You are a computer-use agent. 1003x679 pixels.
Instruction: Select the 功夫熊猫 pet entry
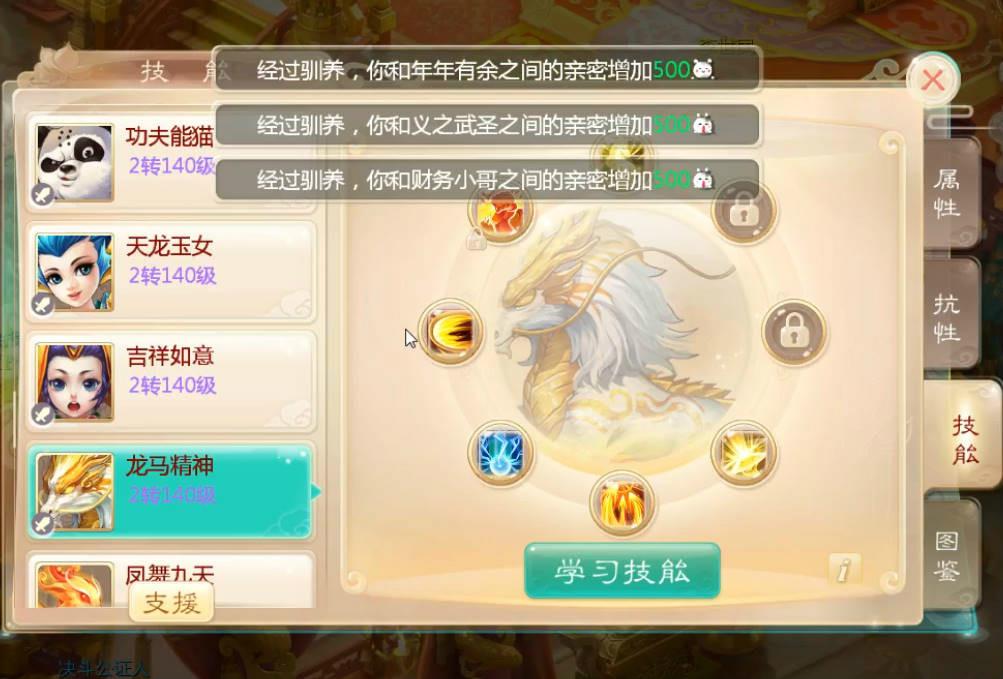coord(171,163)
